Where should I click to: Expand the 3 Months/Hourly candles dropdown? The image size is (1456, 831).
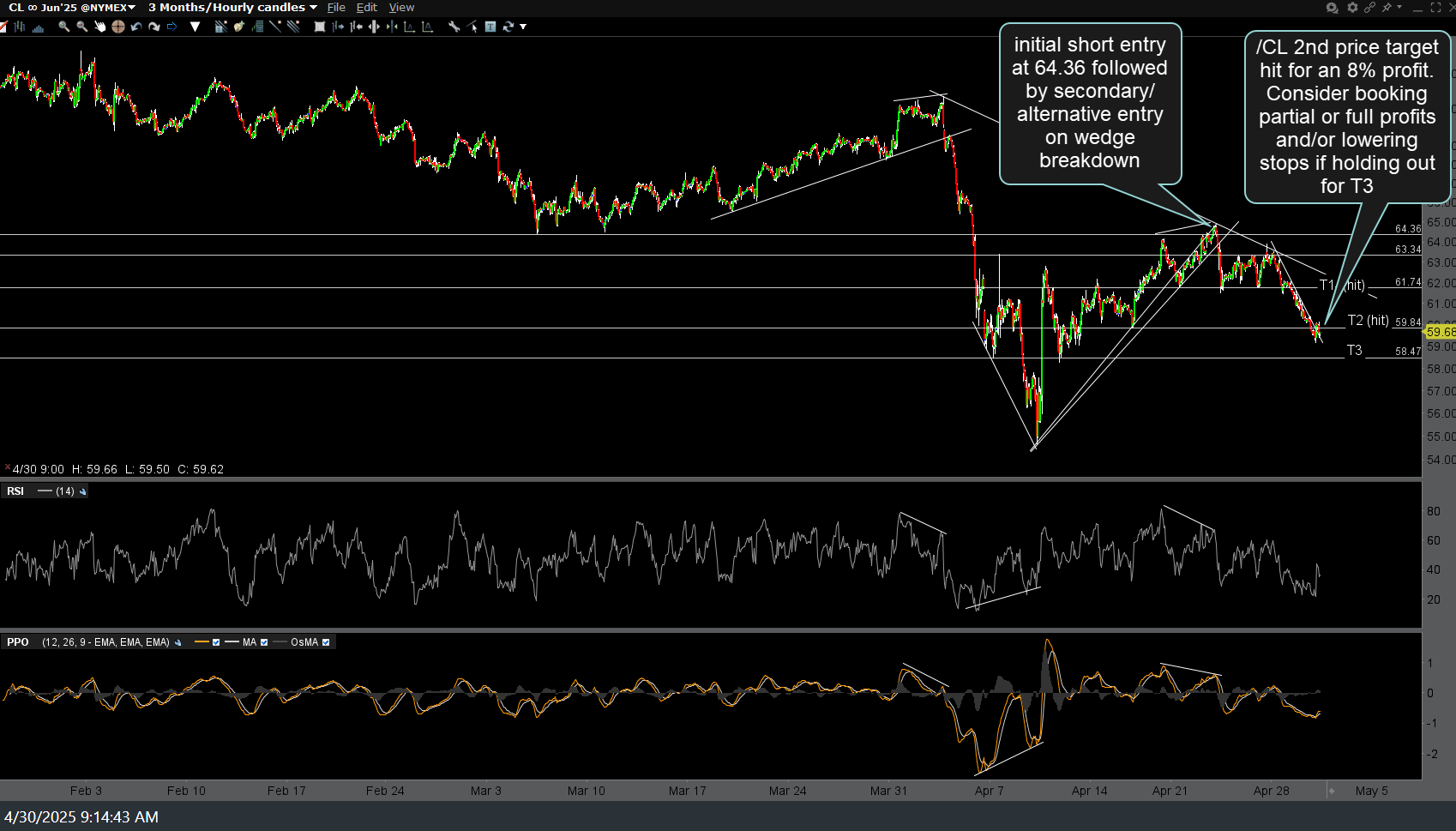pyautogui.click(x=232, y=8)
